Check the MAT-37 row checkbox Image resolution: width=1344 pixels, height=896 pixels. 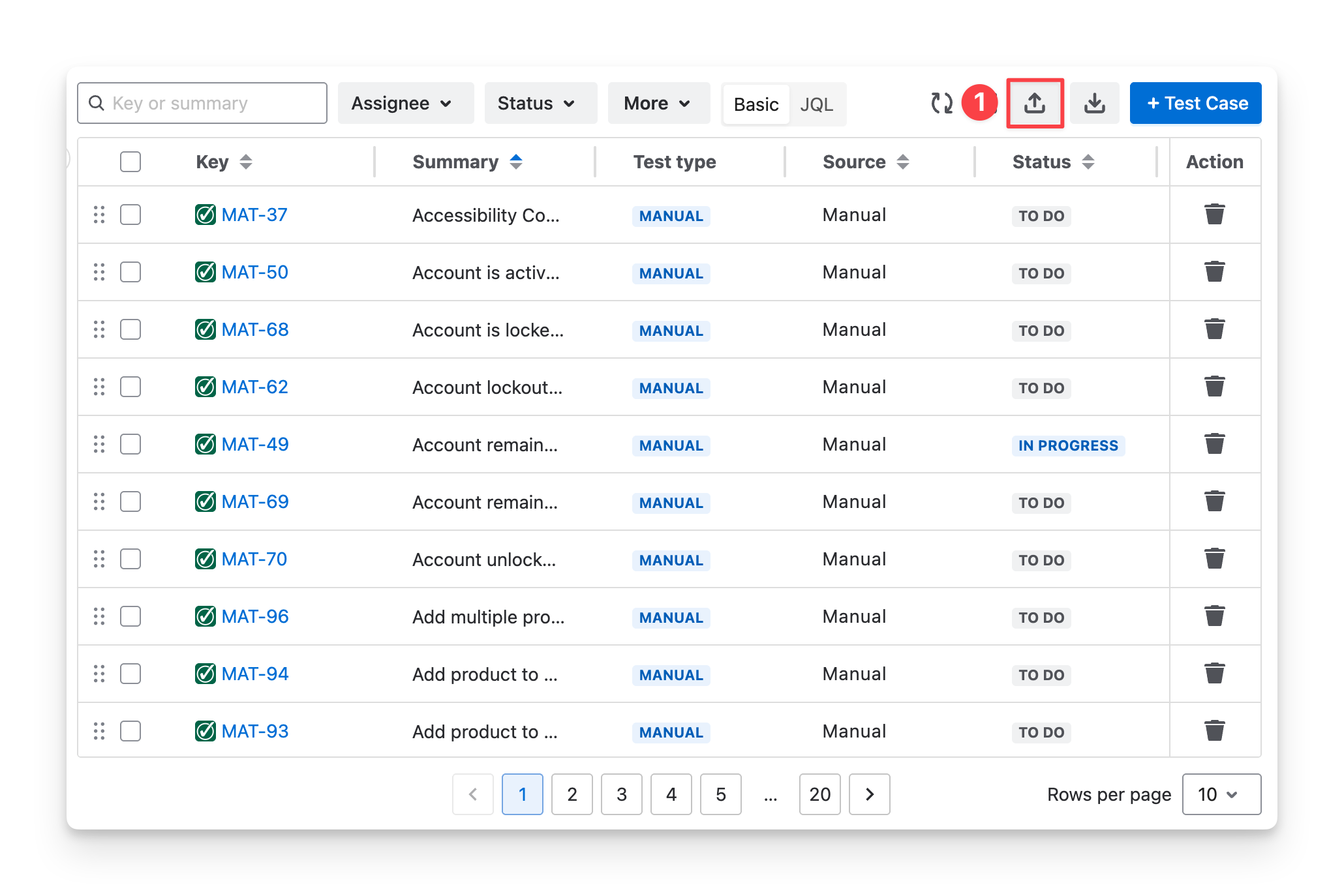point(130,215)
